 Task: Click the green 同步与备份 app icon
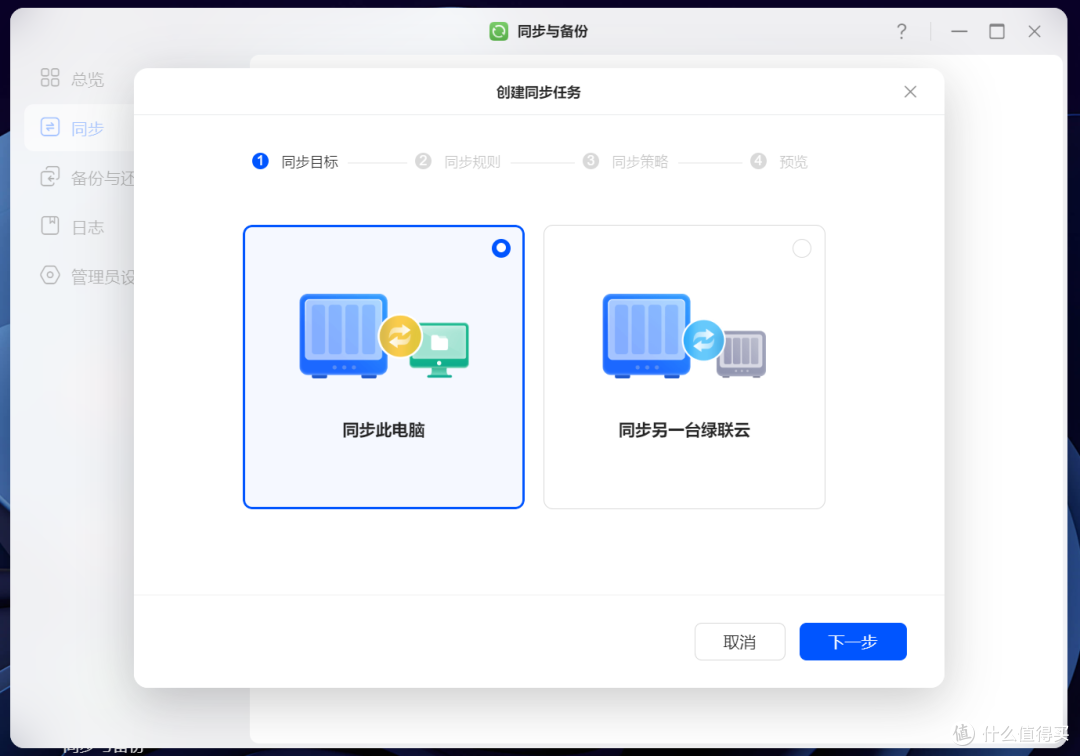pyautogui.click(x=499, y=31)
